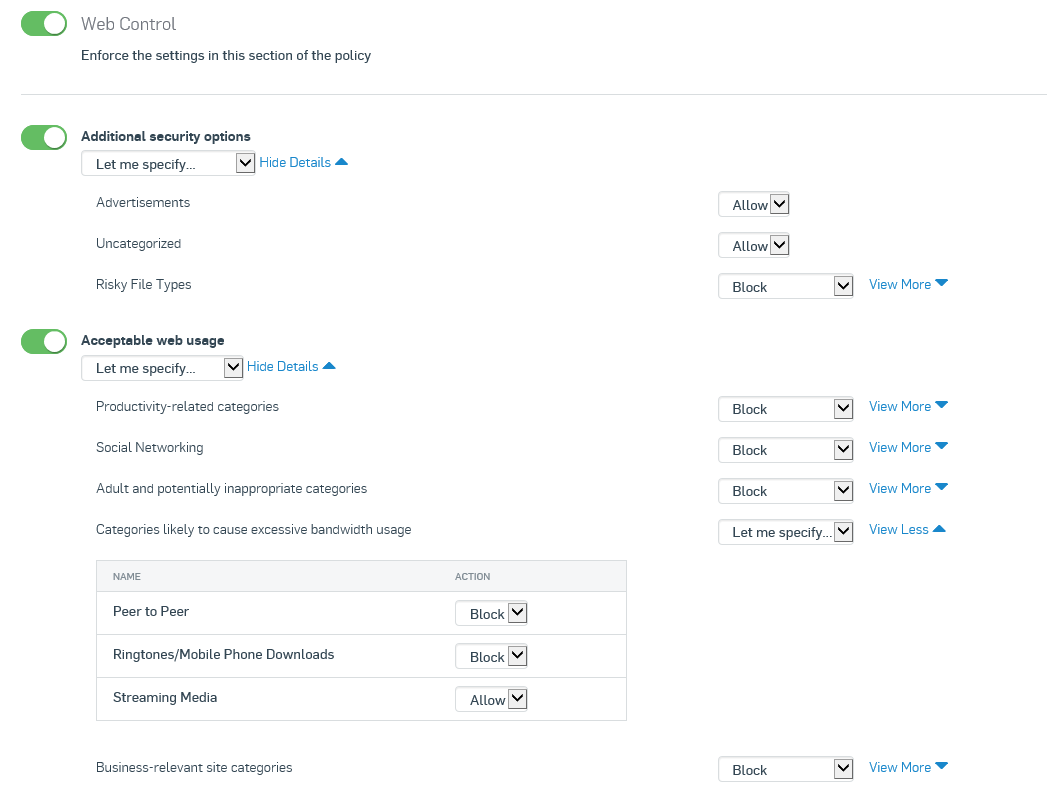This screenshot has height=799, width=1047.
Task: Click View More for Adult categories
Action: (x=908, y=489)
